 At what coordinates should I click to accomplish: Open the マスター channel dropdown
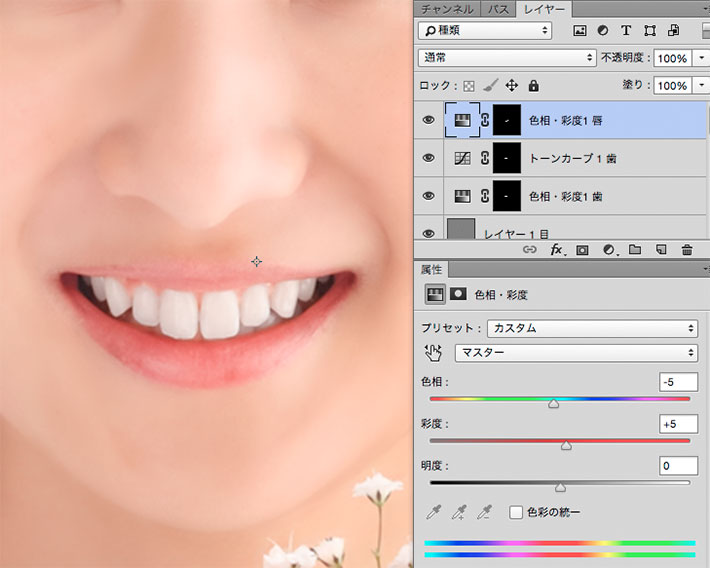[576, 353]
